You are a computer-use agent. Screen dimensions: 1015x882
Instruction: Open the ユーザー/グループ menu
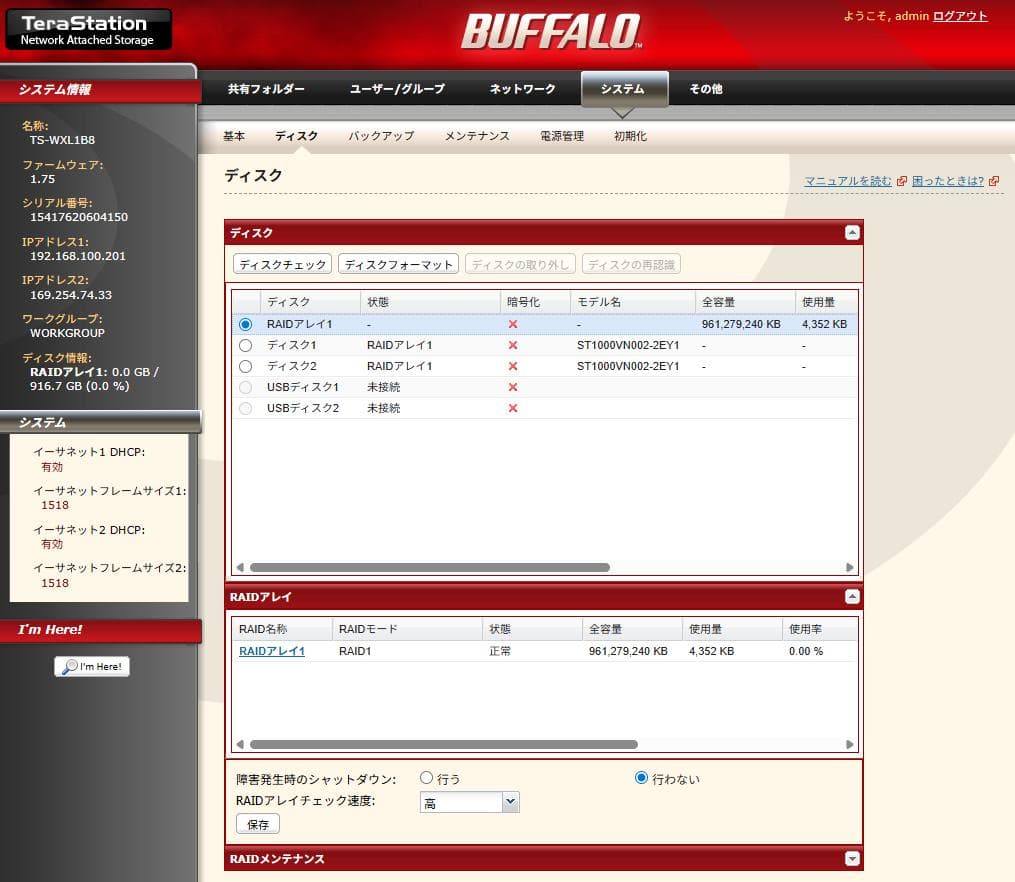click(397, 89)
